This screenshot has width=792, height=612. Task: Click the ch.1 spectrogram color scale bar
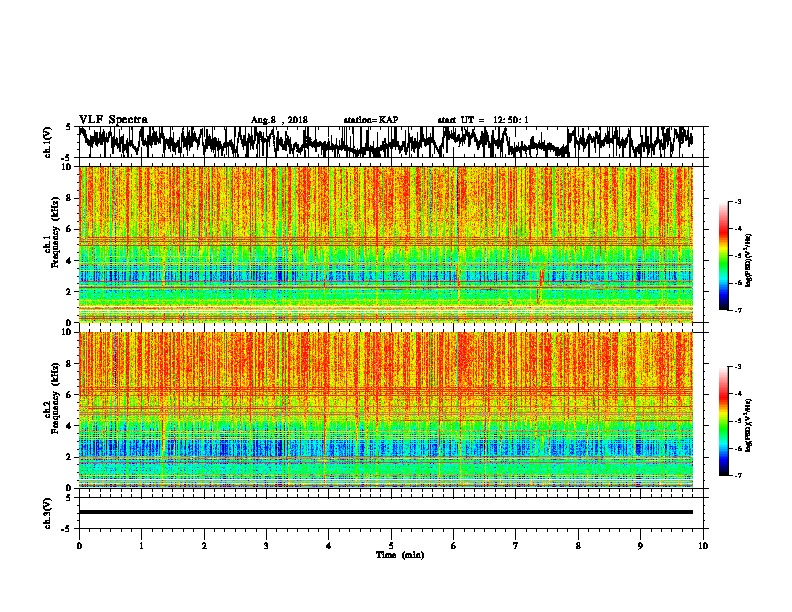[x=724, y=256]
